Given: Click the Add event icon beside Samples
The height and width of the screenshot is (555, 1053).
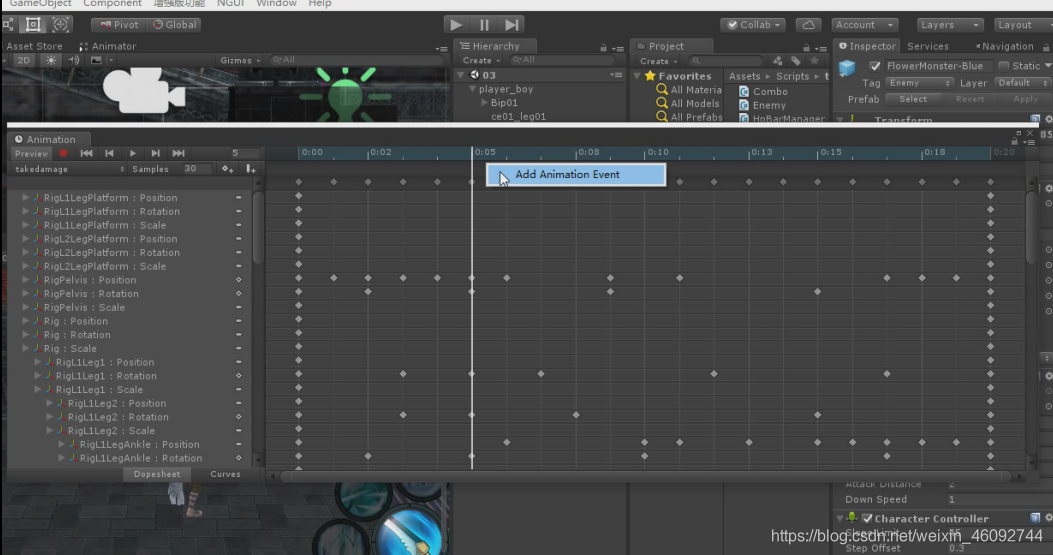Looking at the screenshot, I should (x=251, y=169).
